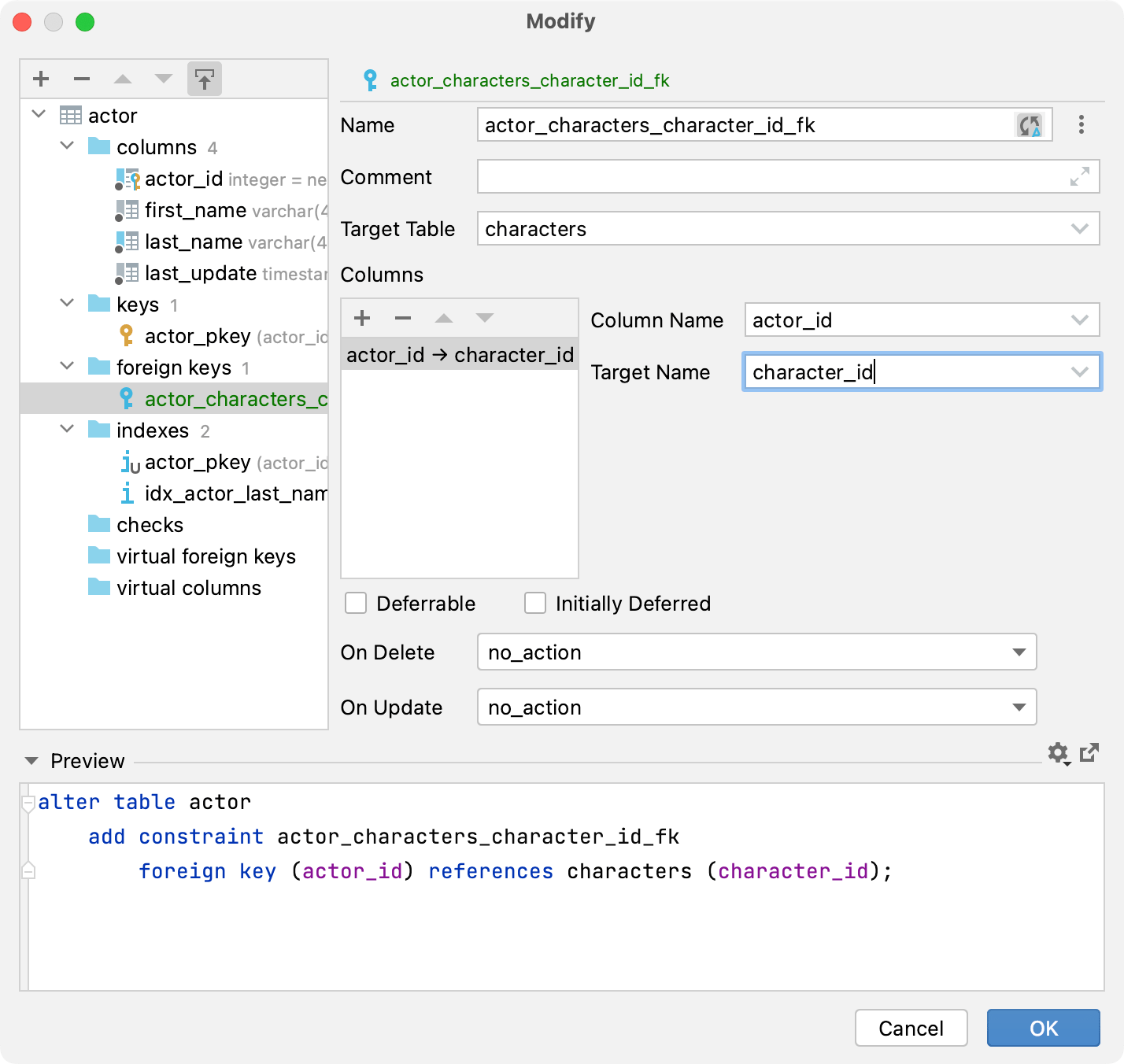Confirm changes with the OK button
The image size is (1124, 1064).
(x=1043, y=1028)
